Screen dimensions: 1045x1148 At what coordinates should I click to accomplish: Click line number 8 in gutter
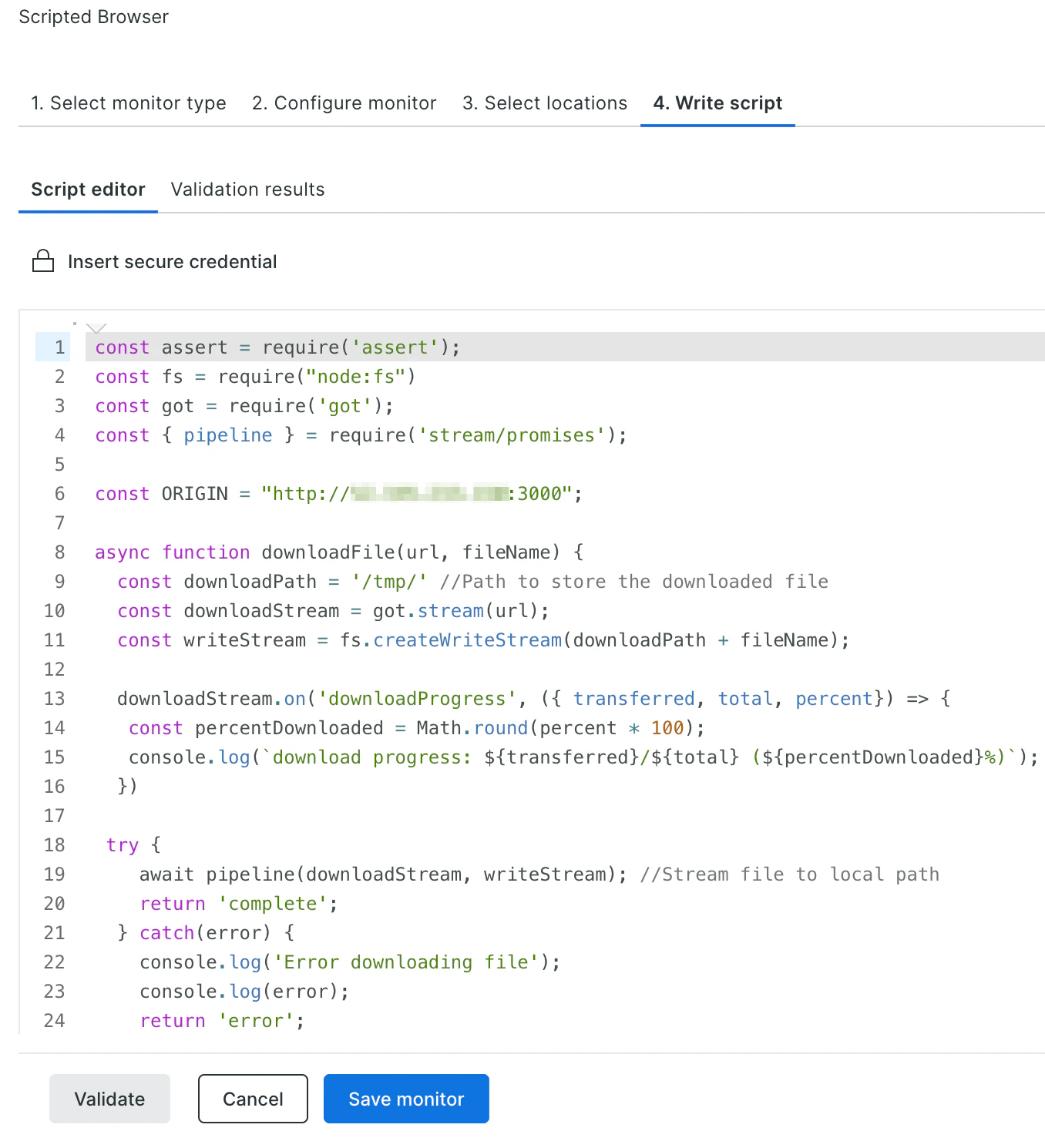(x=59, y=552)
